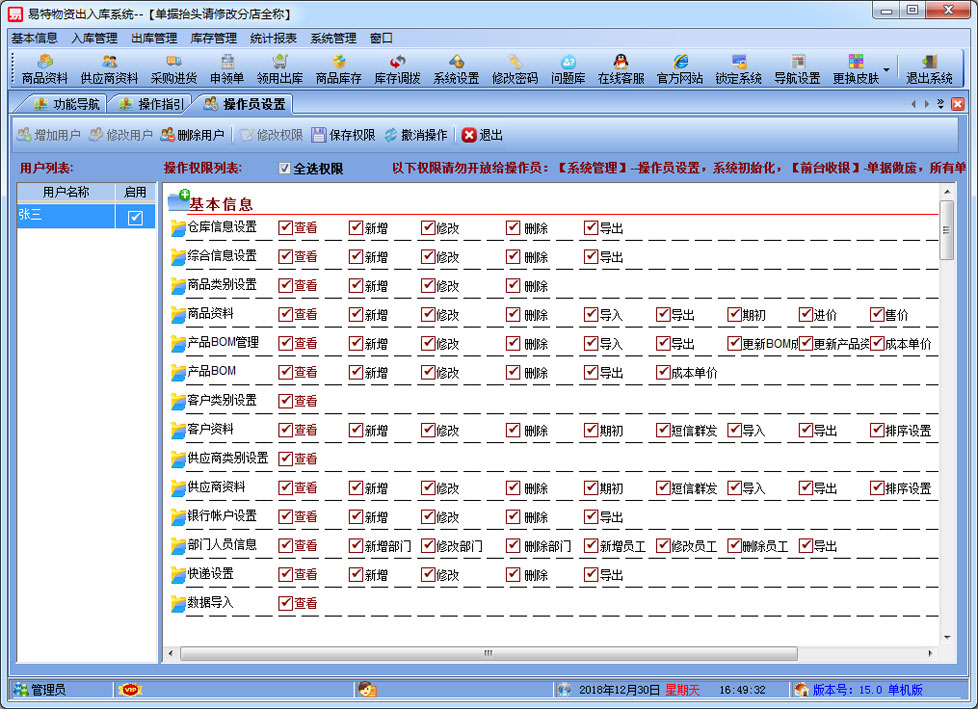Open 商品资料 toolbar icon
Image resolution: width=978 pixels, height=709 pixels.
click(45, 69)
